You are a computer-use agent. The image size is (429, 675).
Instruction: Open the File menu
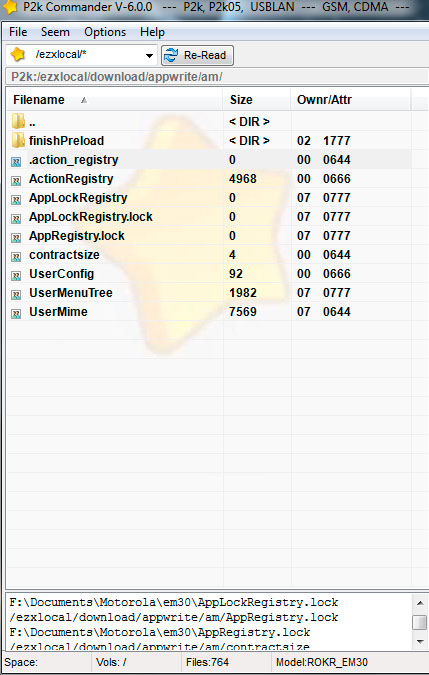click(x=18, y=32)
